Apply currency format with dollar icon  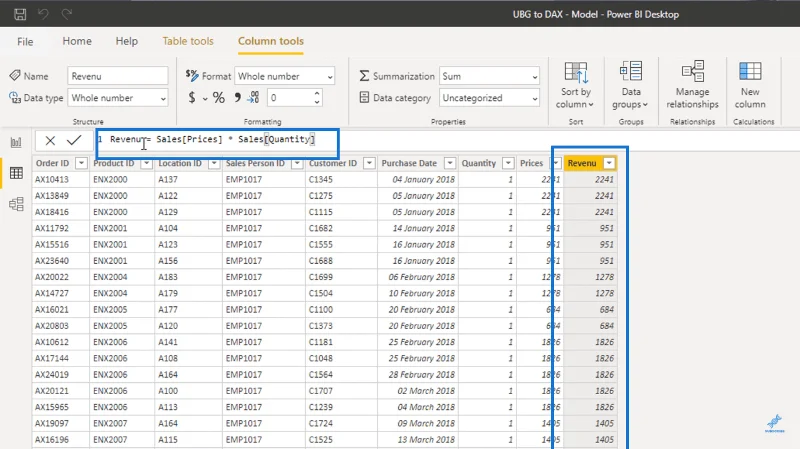[192, 97]
